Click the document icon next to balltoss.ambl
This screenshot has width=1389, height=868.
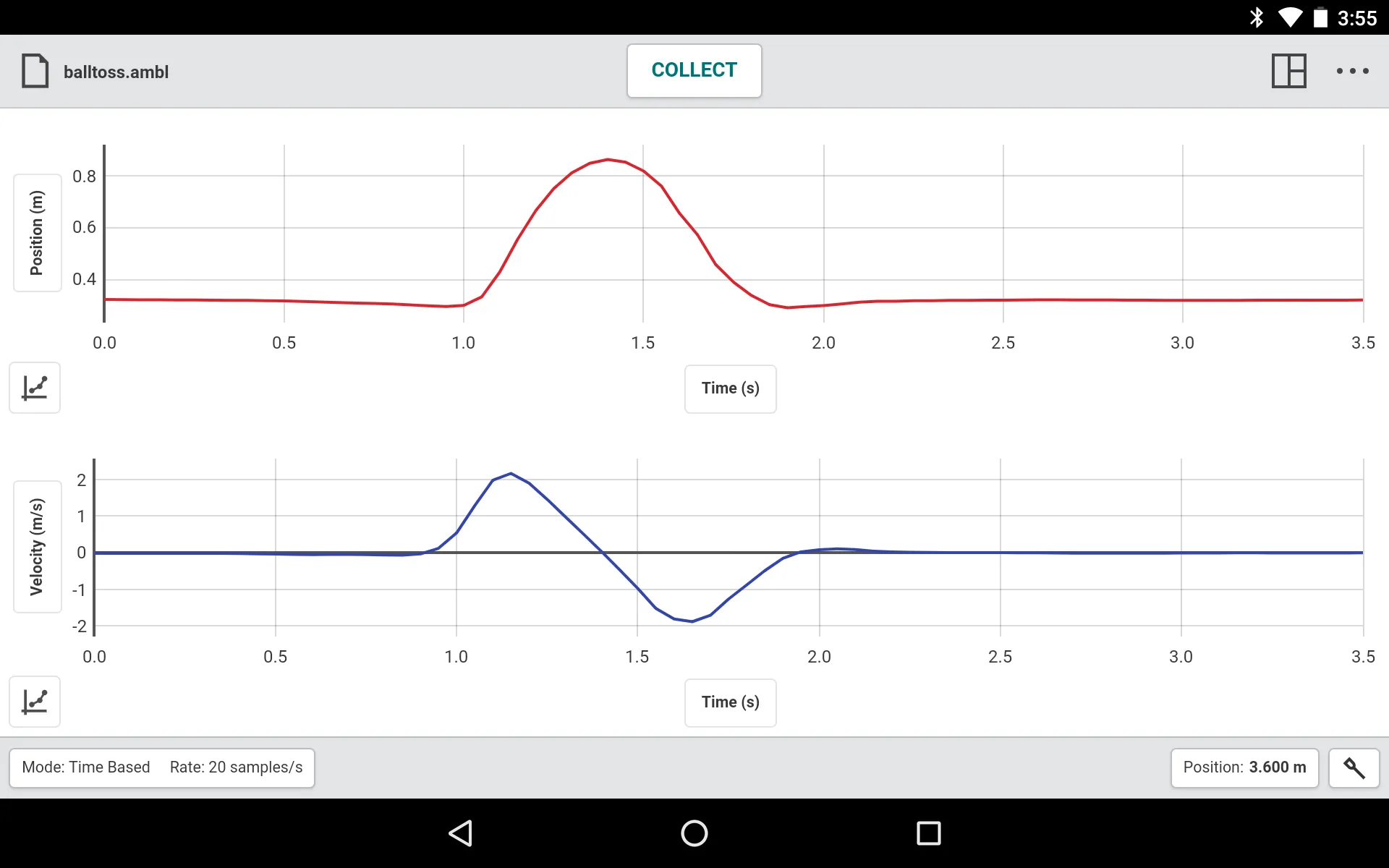pos(34,70)
